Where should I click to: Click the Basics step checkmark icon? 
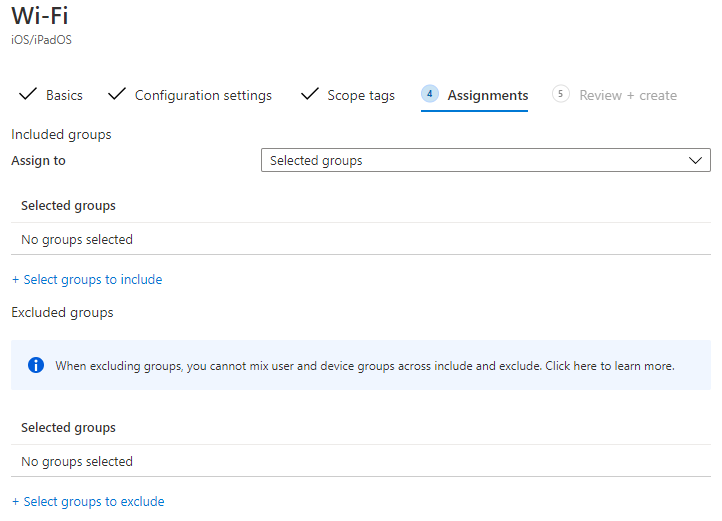pos(28,94)
